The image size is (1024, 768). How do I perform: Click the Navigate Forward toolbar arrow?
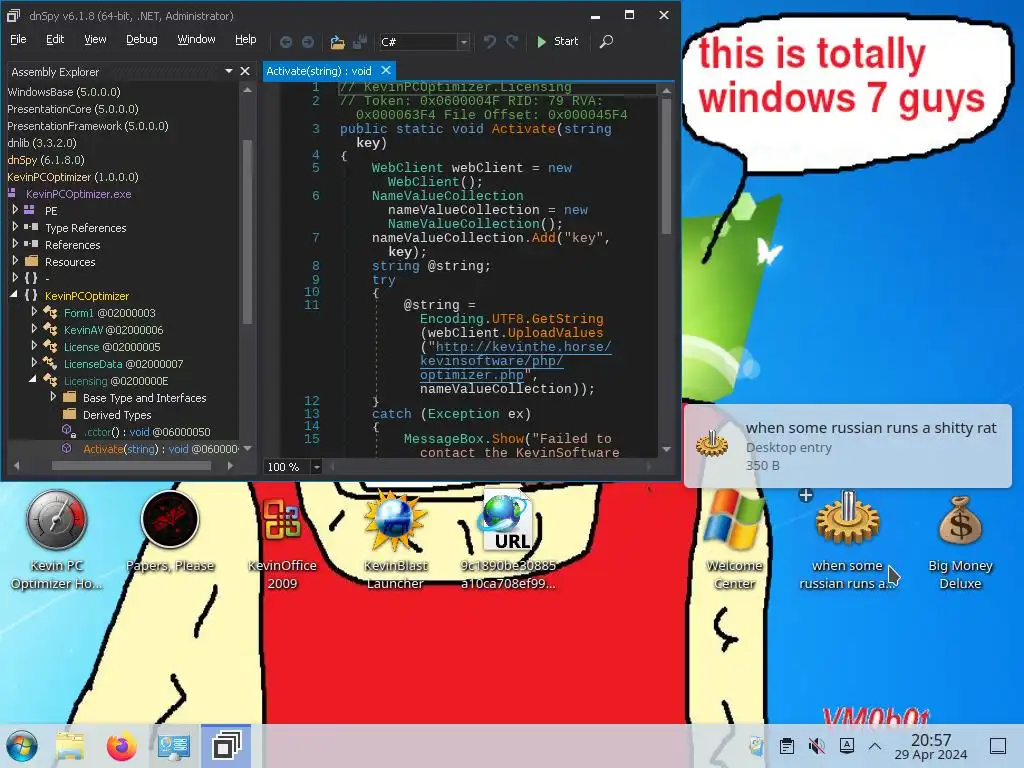(x=308, y=42)
